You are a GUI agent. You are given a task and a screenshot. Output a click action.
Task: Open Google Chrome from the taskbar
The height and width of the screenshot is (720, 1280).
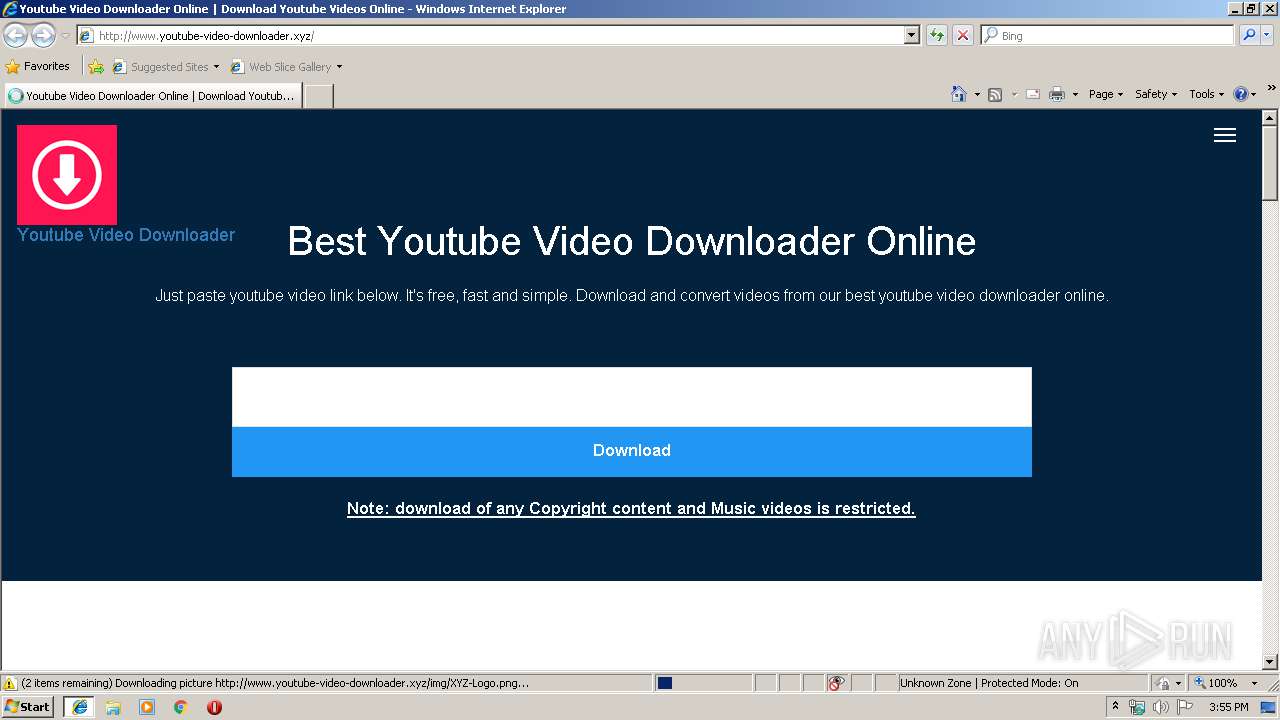[181, 707]
